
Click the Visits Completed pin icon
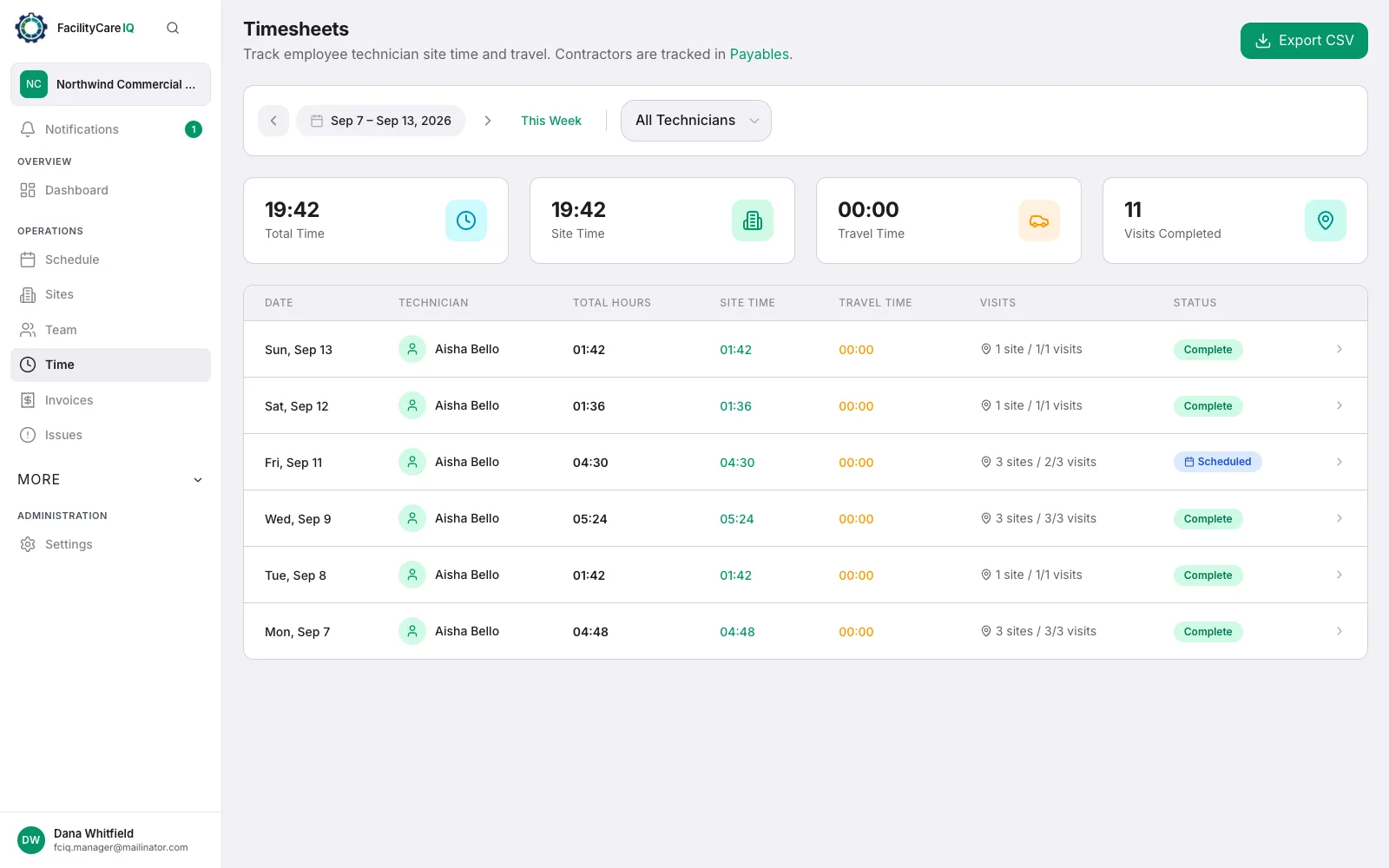pos(1326,220)
